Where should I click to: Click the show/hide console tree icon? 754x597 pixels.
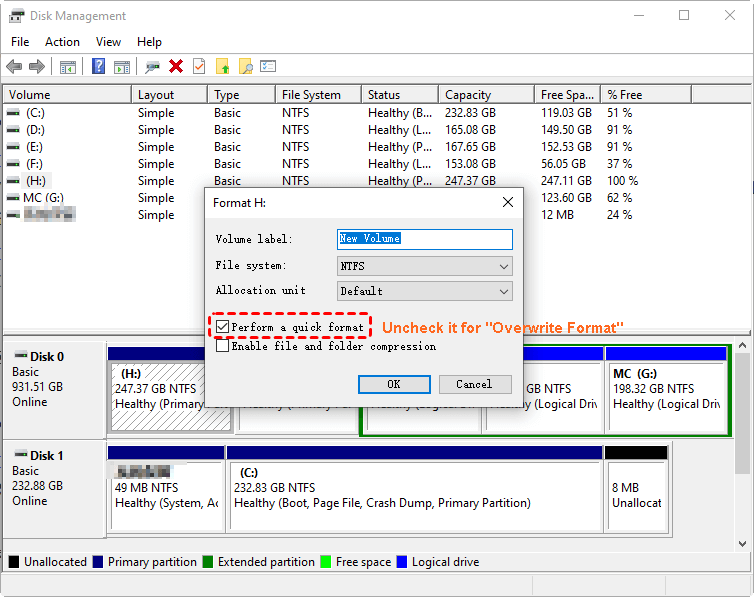[68, 67]
